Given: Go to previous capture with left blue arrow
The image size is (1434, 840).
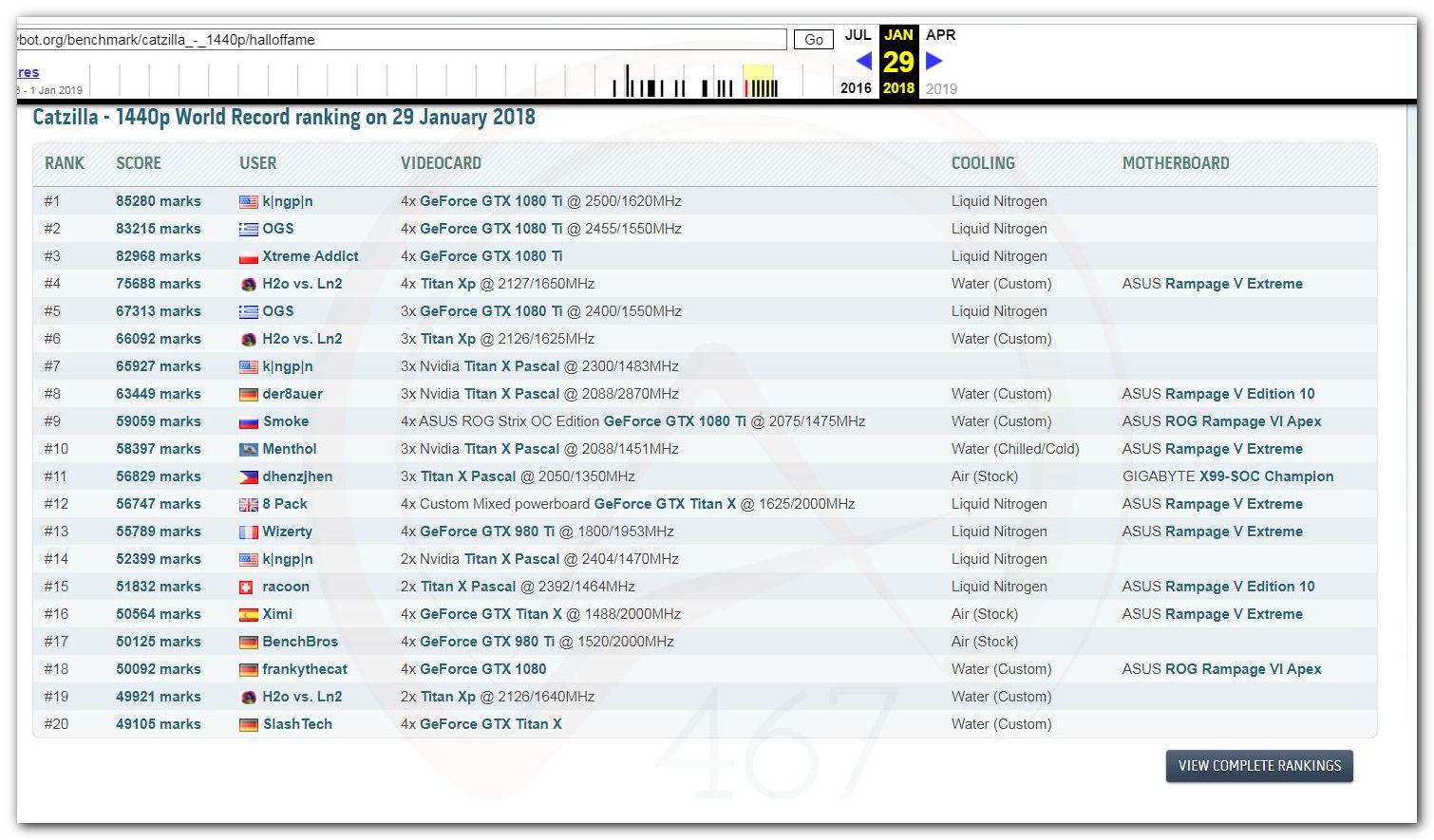Looking at the screenshot, I should click(863, 62).
